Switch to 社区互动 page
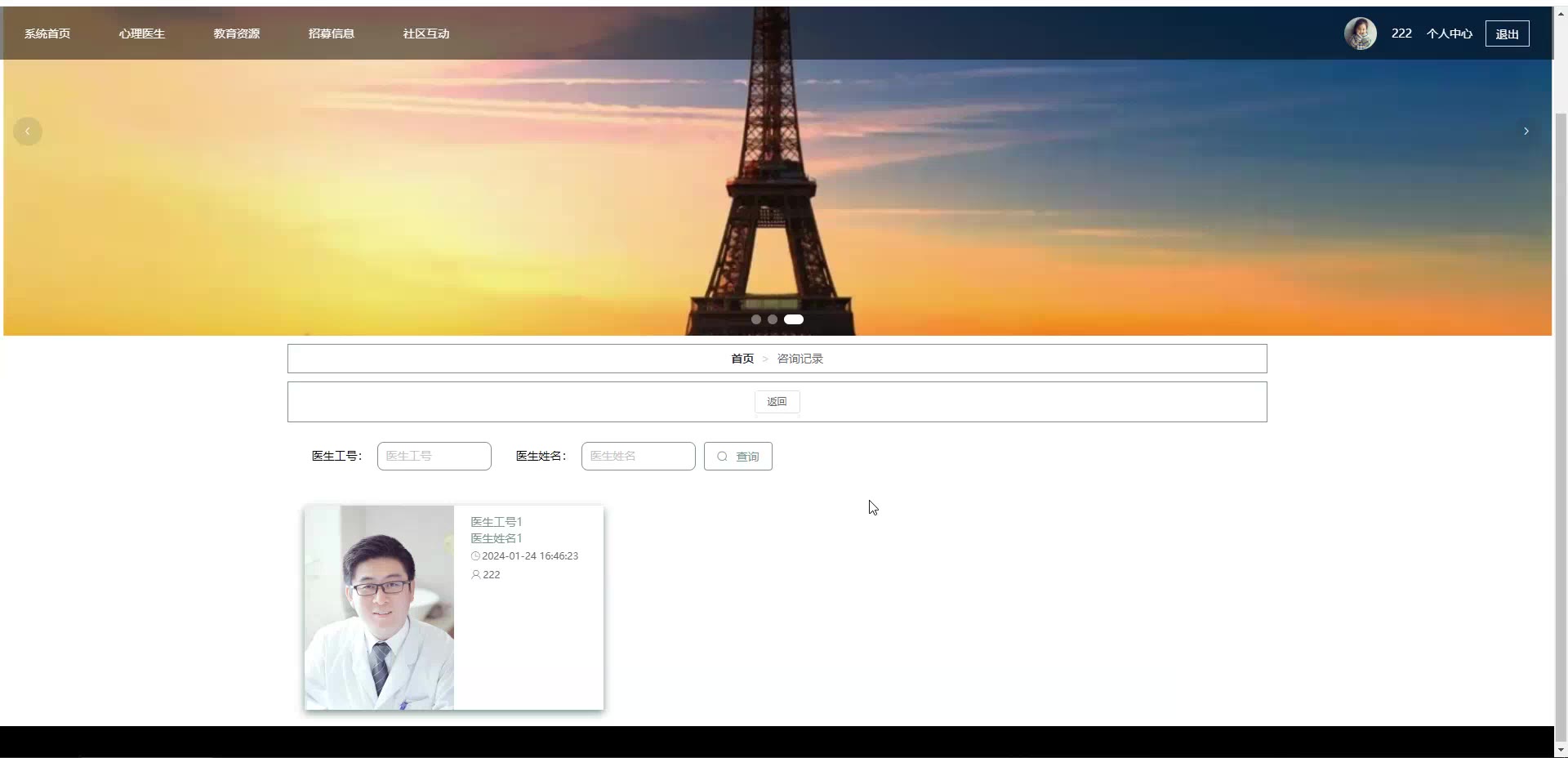The width and height of the screenshot is (1568, 758). pyautogui.click(x=426, y=33)
